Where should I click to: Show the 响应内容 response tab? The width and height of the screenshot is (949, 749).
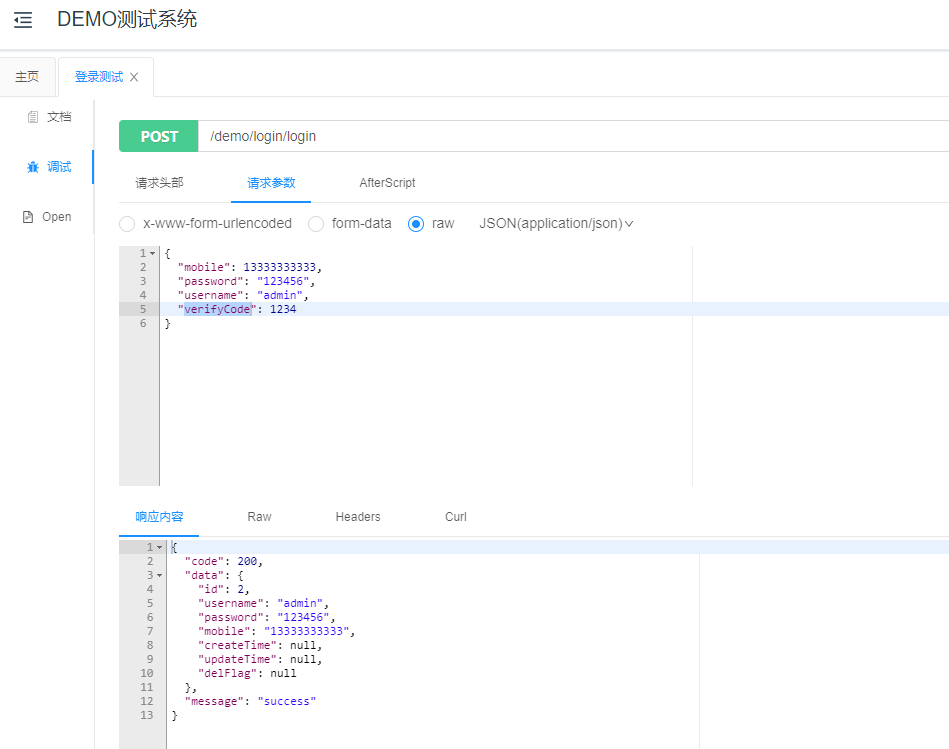[159, 517]
